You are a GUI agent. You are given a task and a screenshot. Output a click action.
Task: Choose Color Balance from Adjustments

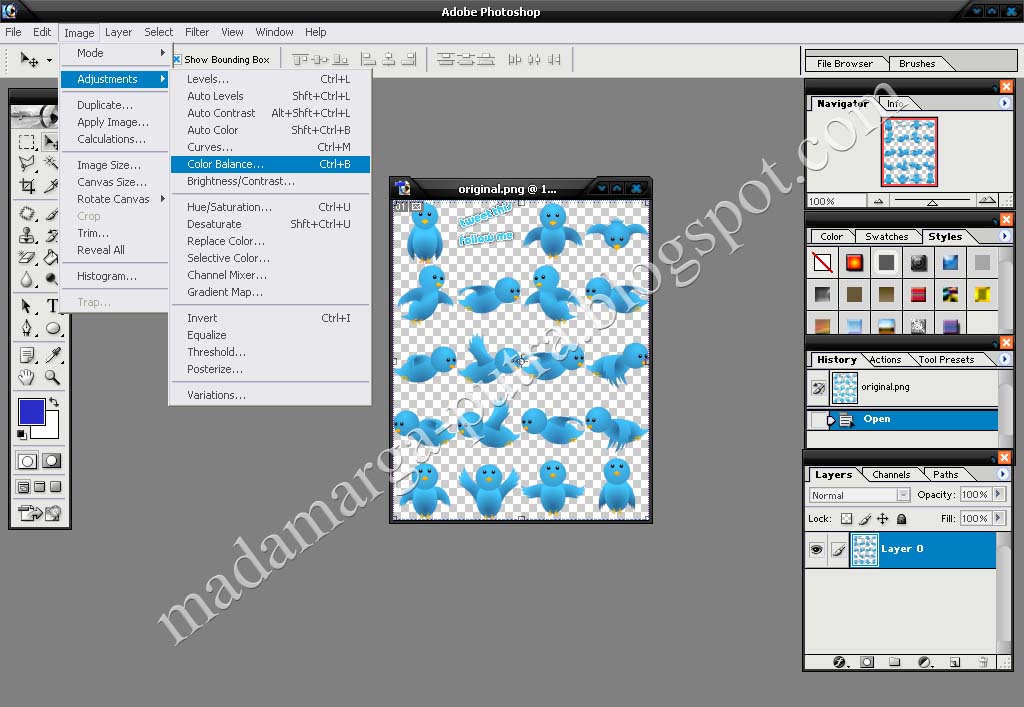pos(270,164)
